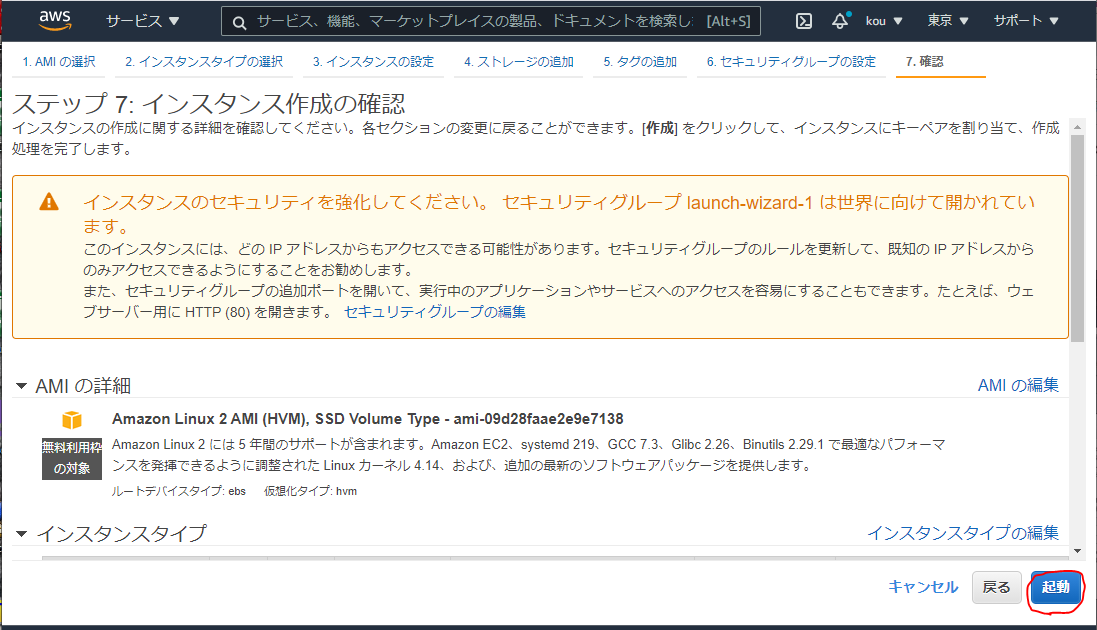Click the Amazon Linux 2 AMI box icon
The height and width of the screenshot is (630, 1097).
[72, 420]
